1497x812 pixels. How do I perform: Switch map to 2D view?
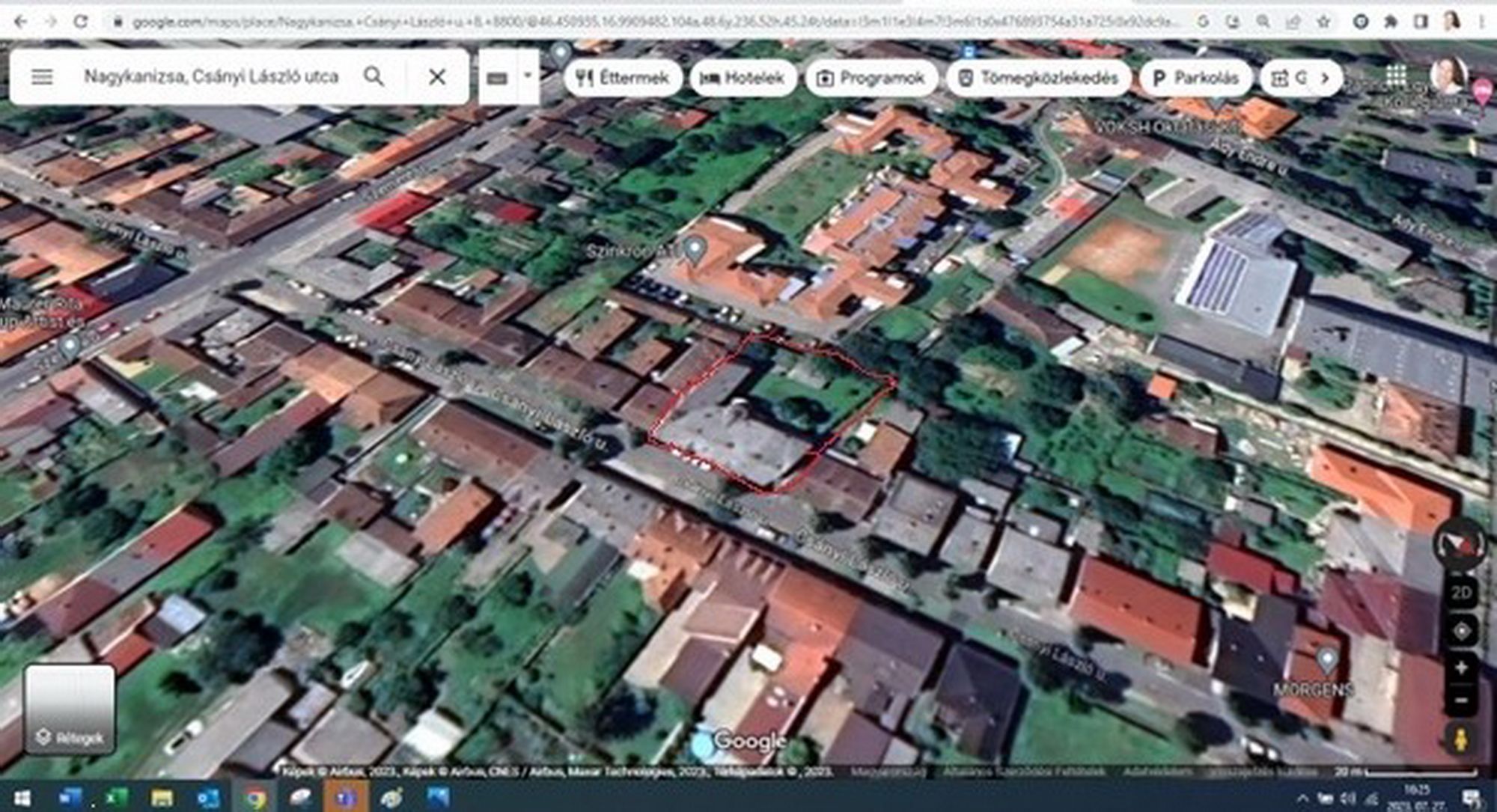(1461, 593)
